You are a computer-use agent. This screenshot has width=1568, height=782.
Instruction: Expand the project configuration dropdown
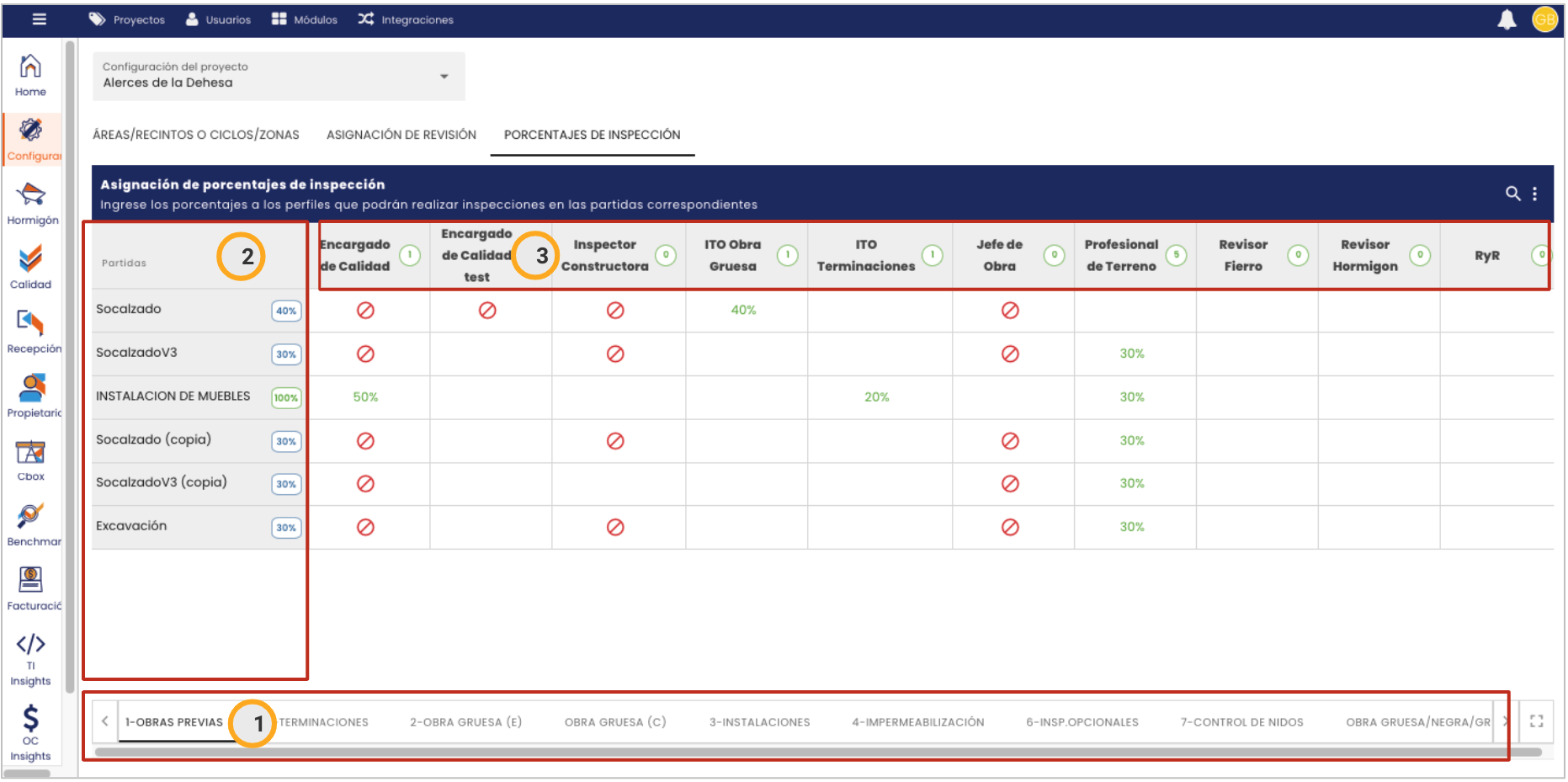coord(444,77)
